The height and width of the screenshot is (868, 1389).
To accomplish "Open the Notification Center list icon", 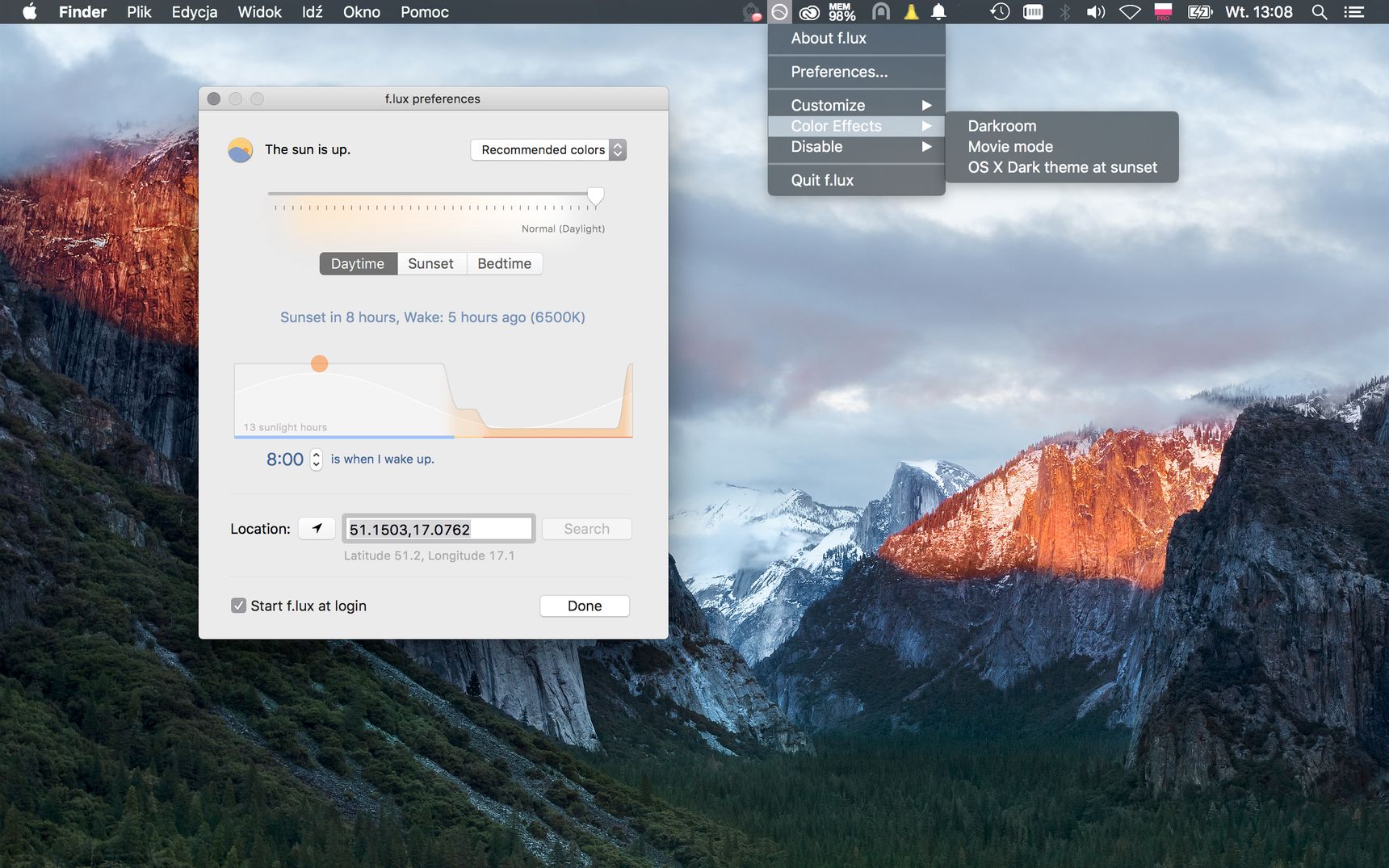I will coord(1353,12).
